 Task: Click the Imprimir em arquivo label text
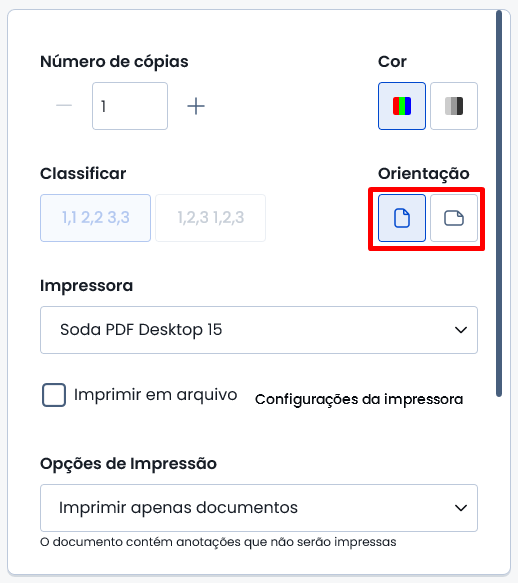[x=155, y=395]
